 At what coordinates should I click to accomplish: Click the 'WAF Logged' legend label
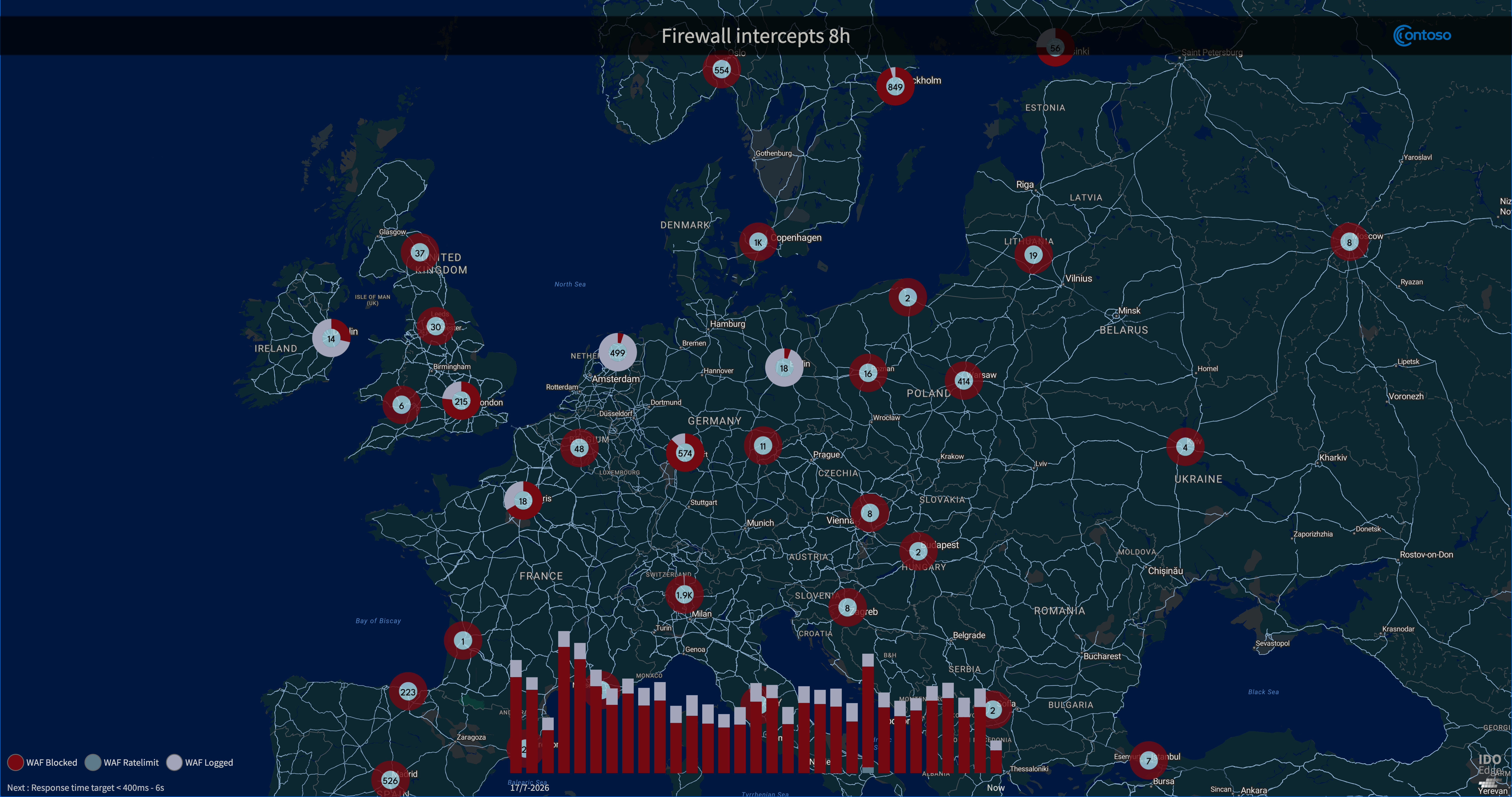pyautogui.click(x=209, y=762)
